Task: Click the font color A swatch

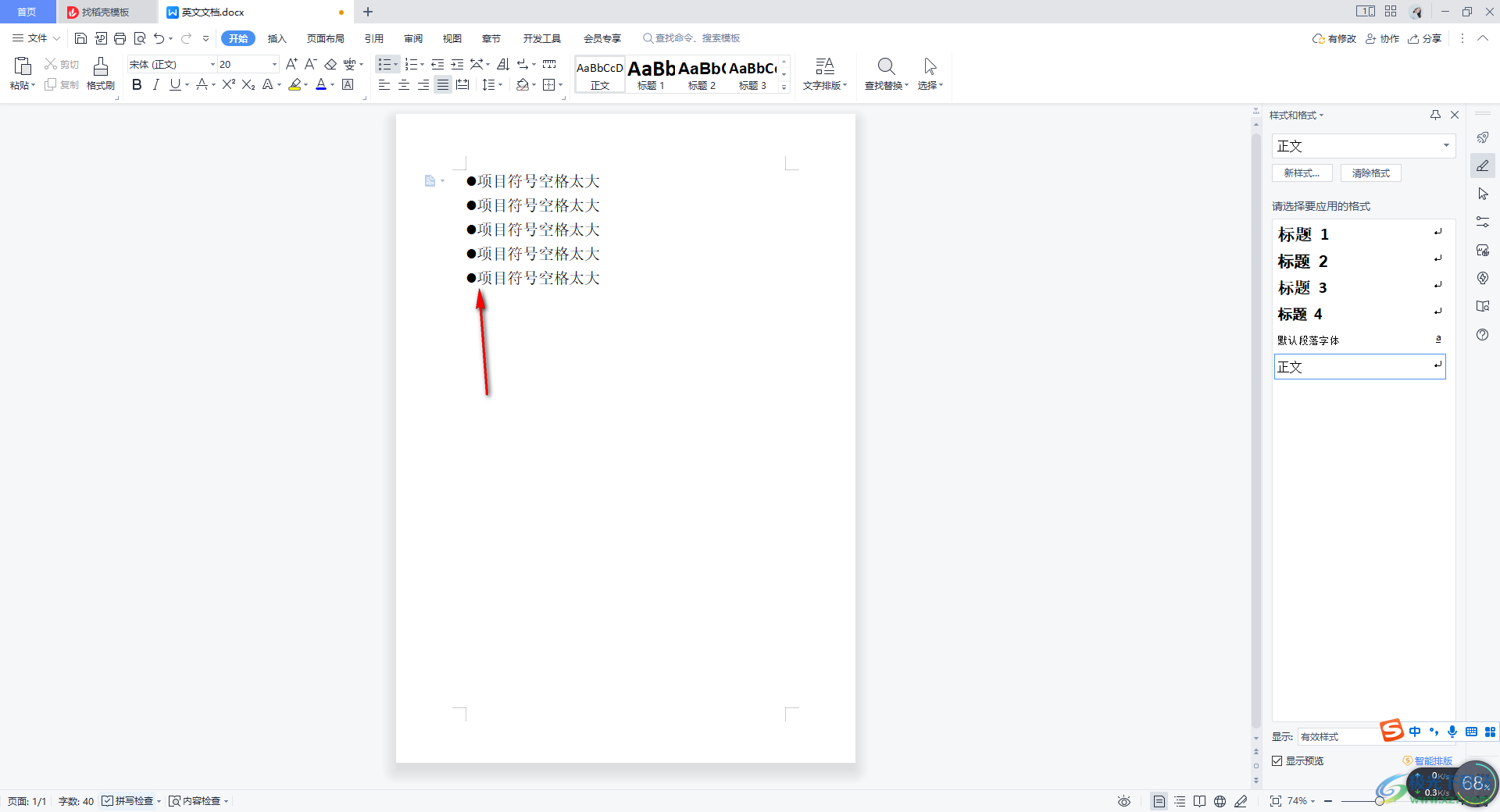Action: [x=321, y=84]
